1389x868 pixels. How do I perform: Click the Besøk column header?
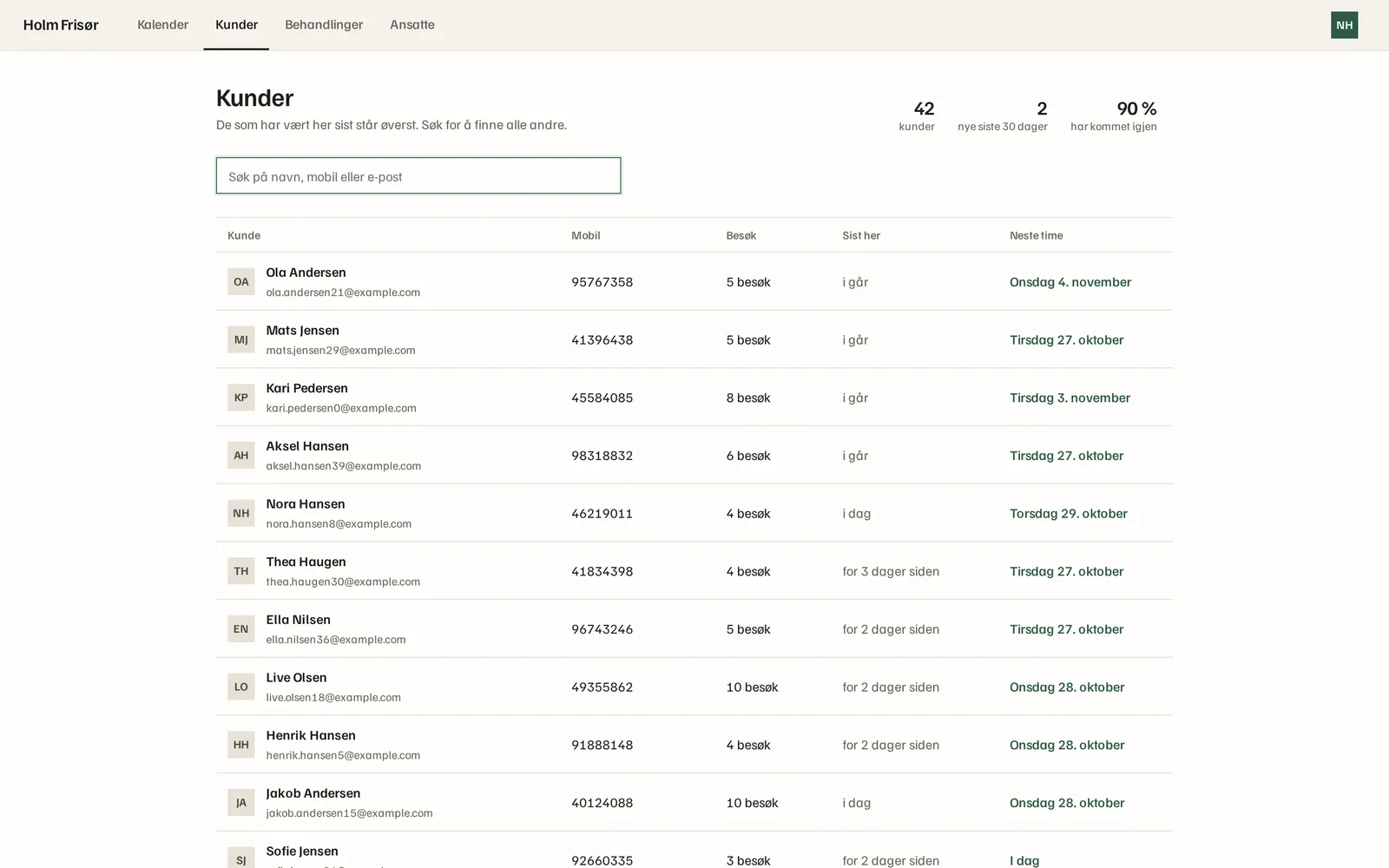click(x=741, y=235)
